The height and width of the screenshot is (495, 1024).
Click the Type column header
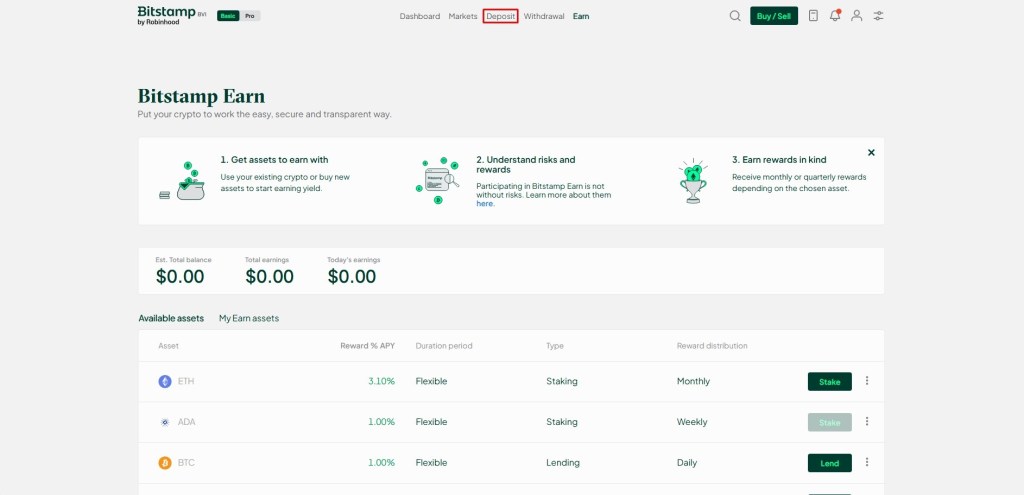click(x=555, y=346)
